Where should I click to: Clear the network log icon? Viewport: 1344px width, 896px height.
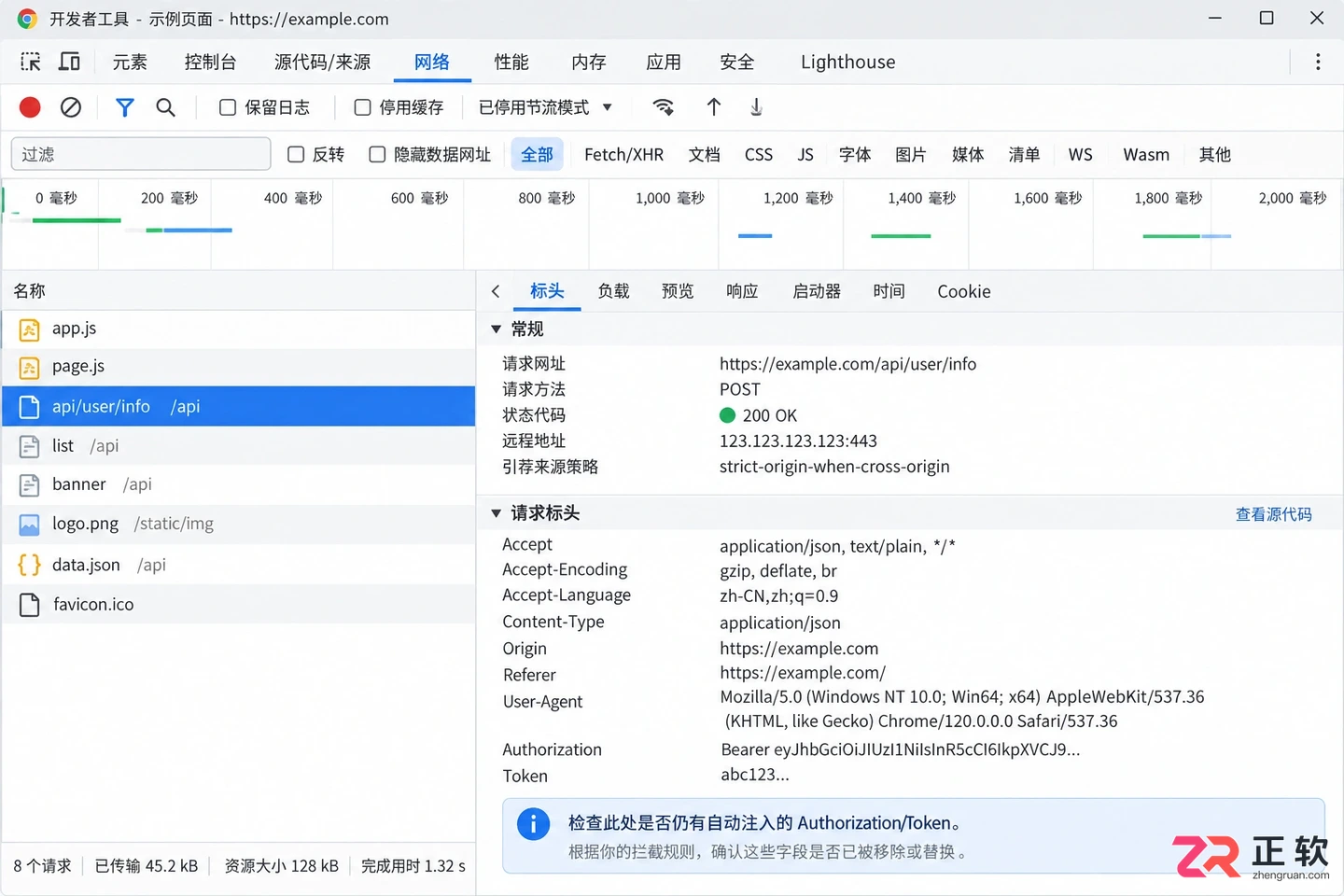click(x=71, y=107)
